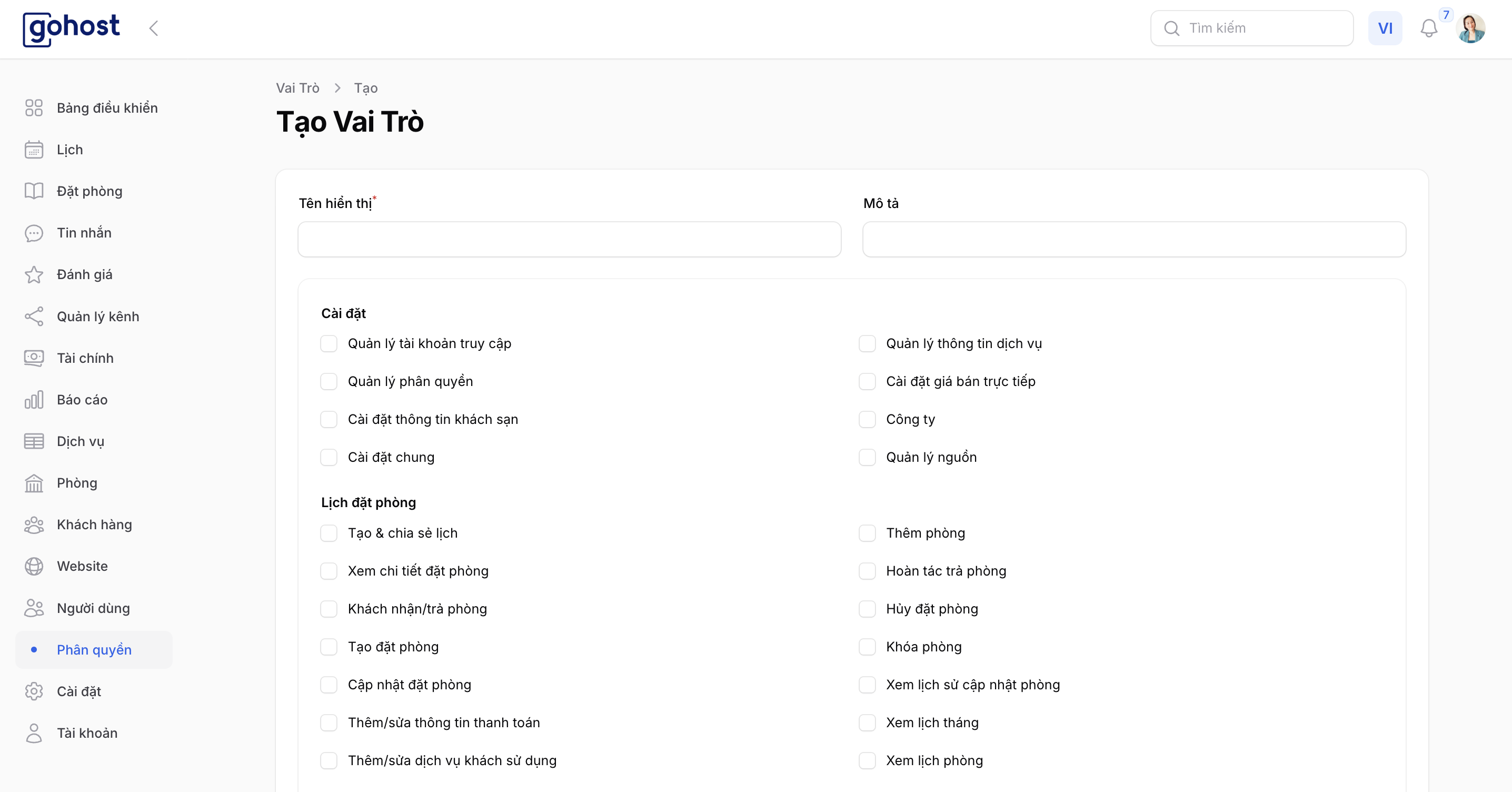The height and width of the screenshot is (792, 1512).
Task: Select the Đánh giá star icon
Action: pyautogui.click(x=34, y=275)
